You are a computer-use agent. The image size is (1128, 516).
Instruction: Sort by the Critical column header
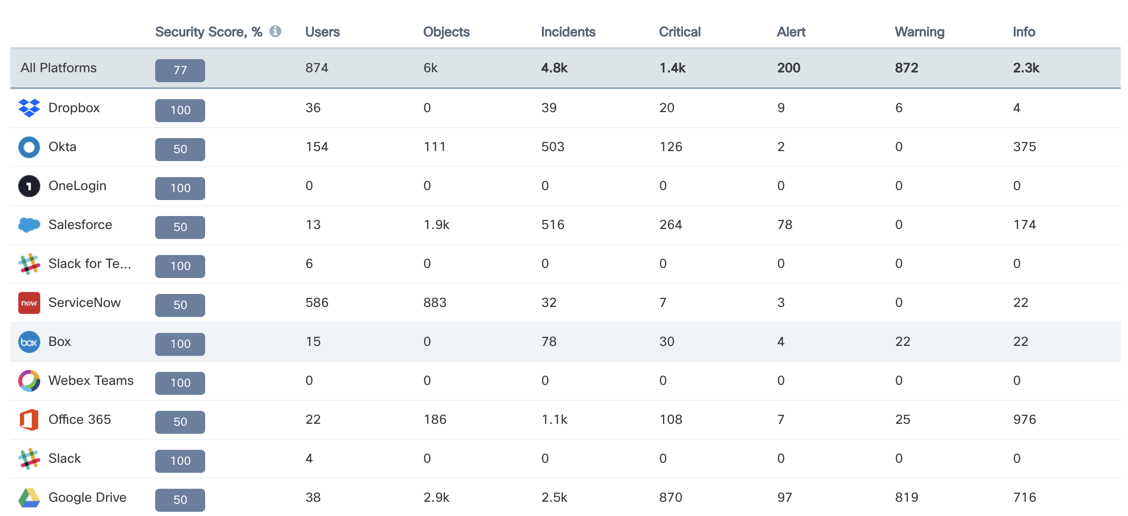pos(679,32)
